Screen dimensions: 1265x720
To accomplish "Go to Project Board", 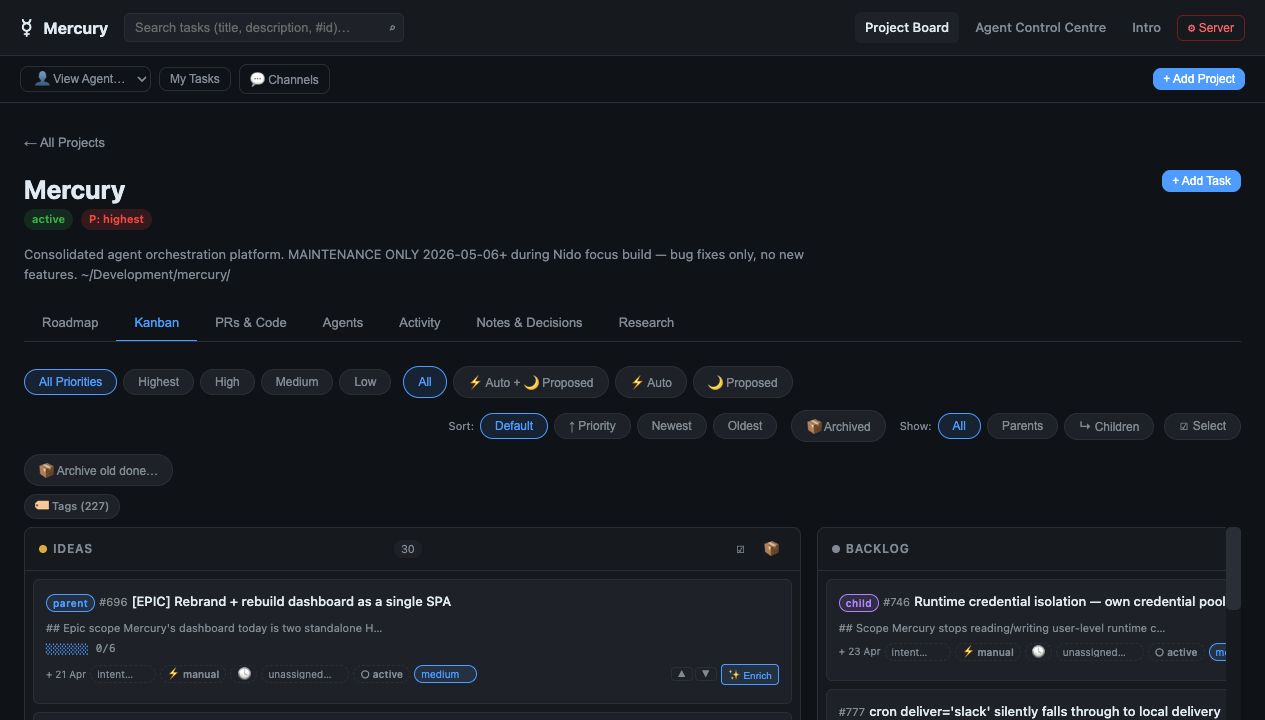I will click(906, 28).
